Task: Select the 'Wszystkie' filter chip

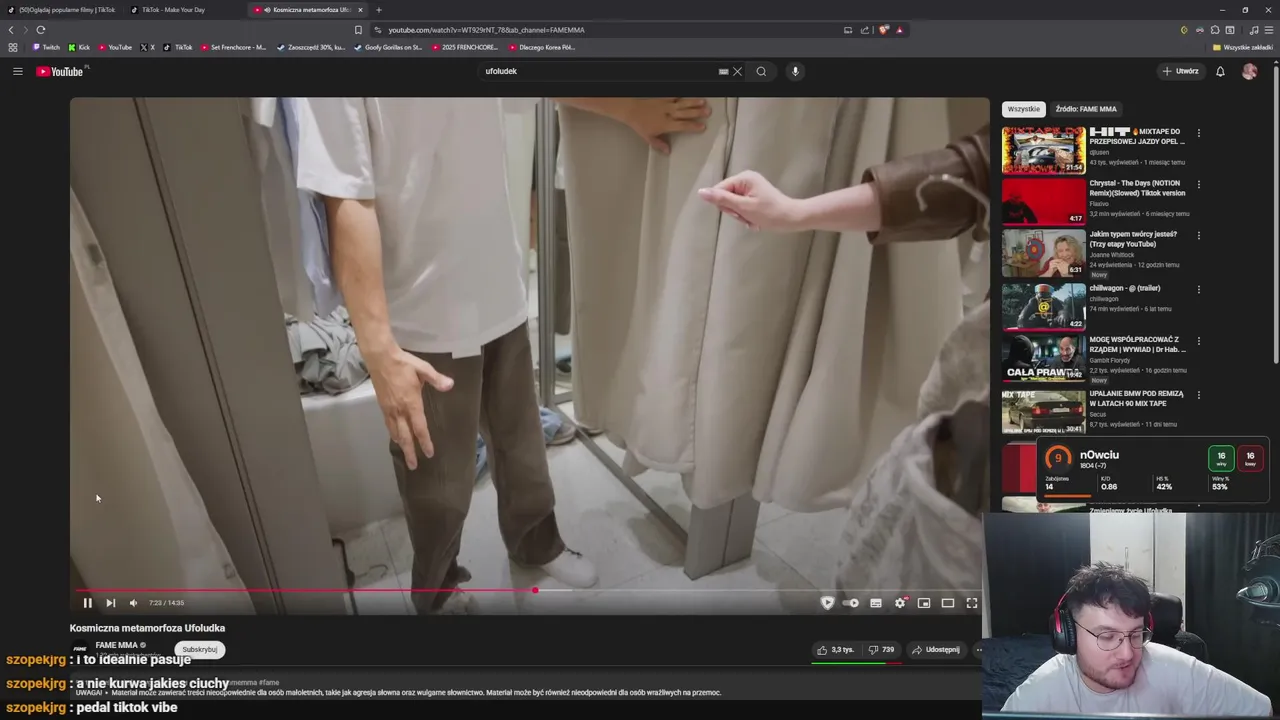Action: 1024,109
